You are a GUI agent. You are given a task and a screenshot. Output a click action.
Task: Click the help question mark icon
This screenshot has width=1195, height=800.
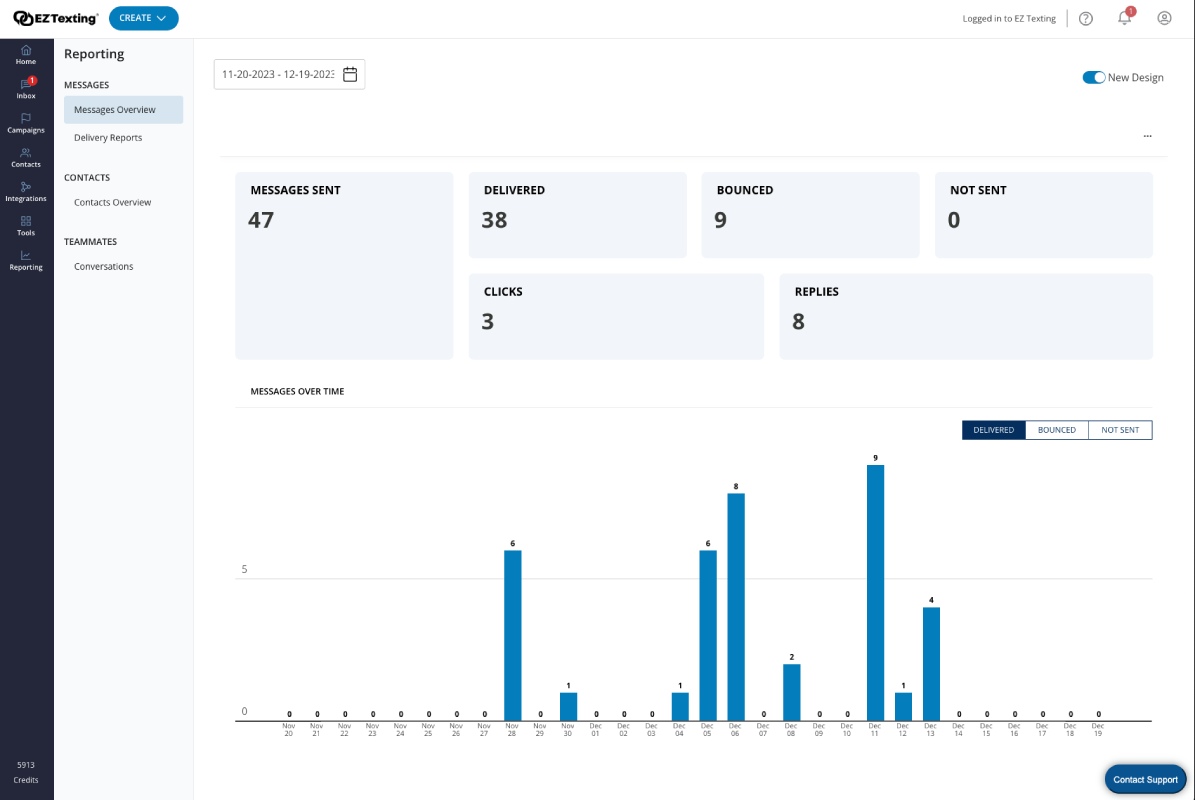click(x=1086, y=18)
